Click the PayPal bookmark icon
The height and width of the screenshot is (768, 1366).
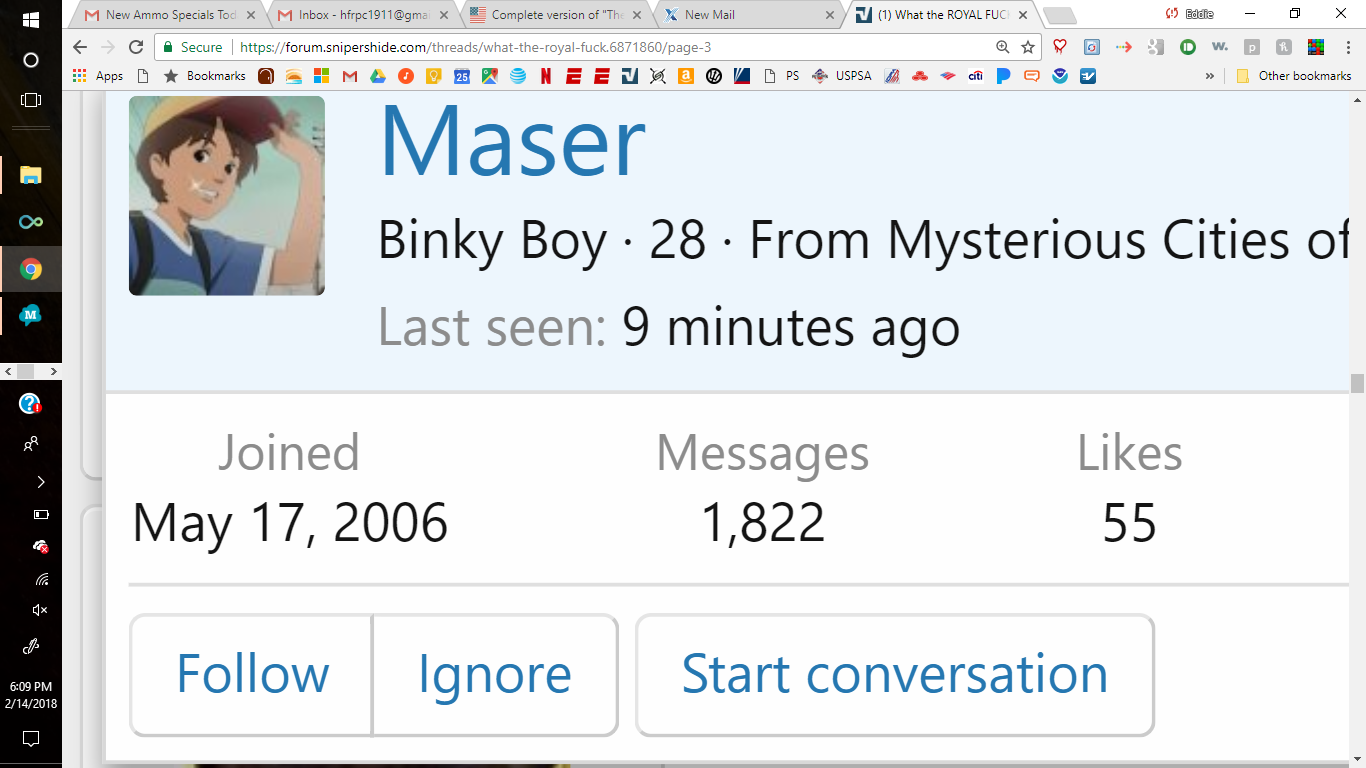coord(1003,76)
